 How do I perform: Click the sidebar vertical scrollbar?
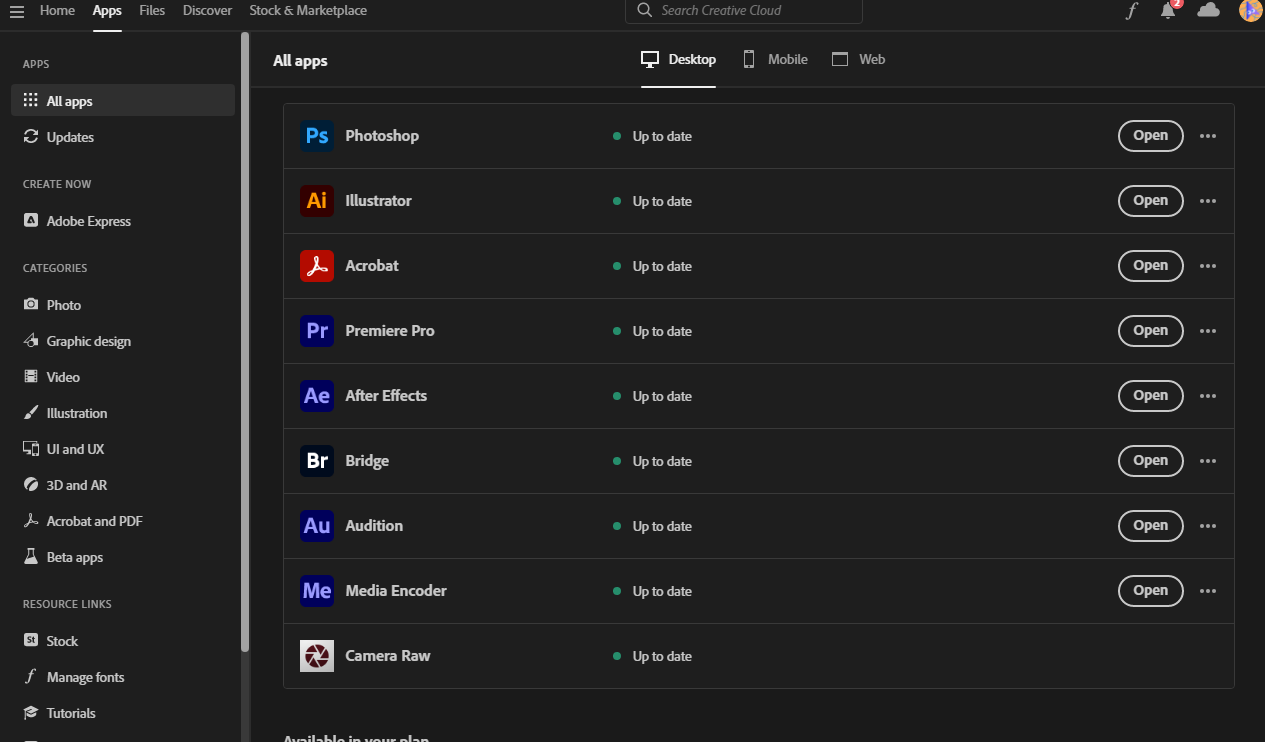[x=245, y=340]
